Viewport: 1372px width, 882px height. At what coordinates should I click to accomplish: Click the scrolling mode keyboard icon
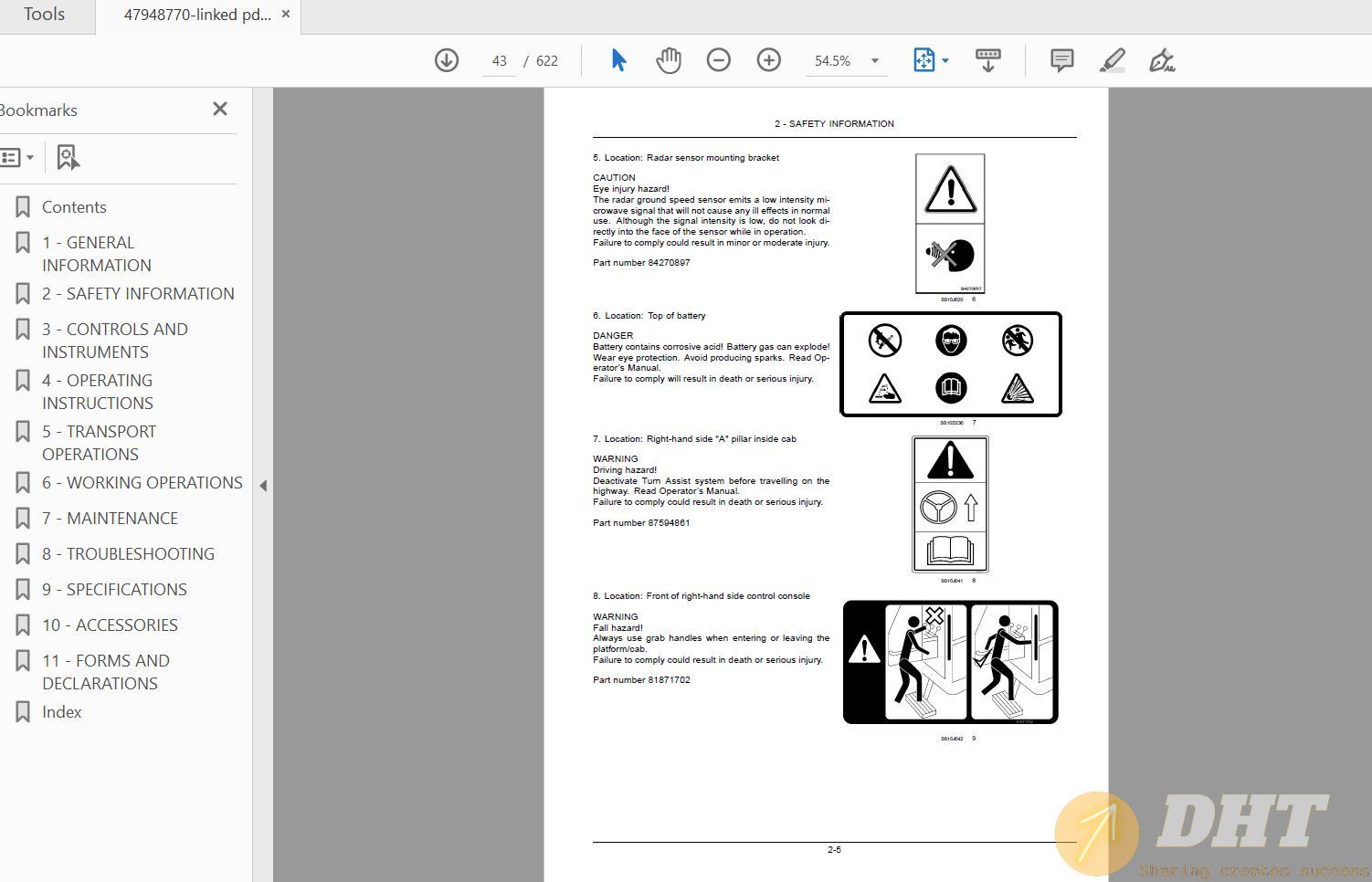987,60
